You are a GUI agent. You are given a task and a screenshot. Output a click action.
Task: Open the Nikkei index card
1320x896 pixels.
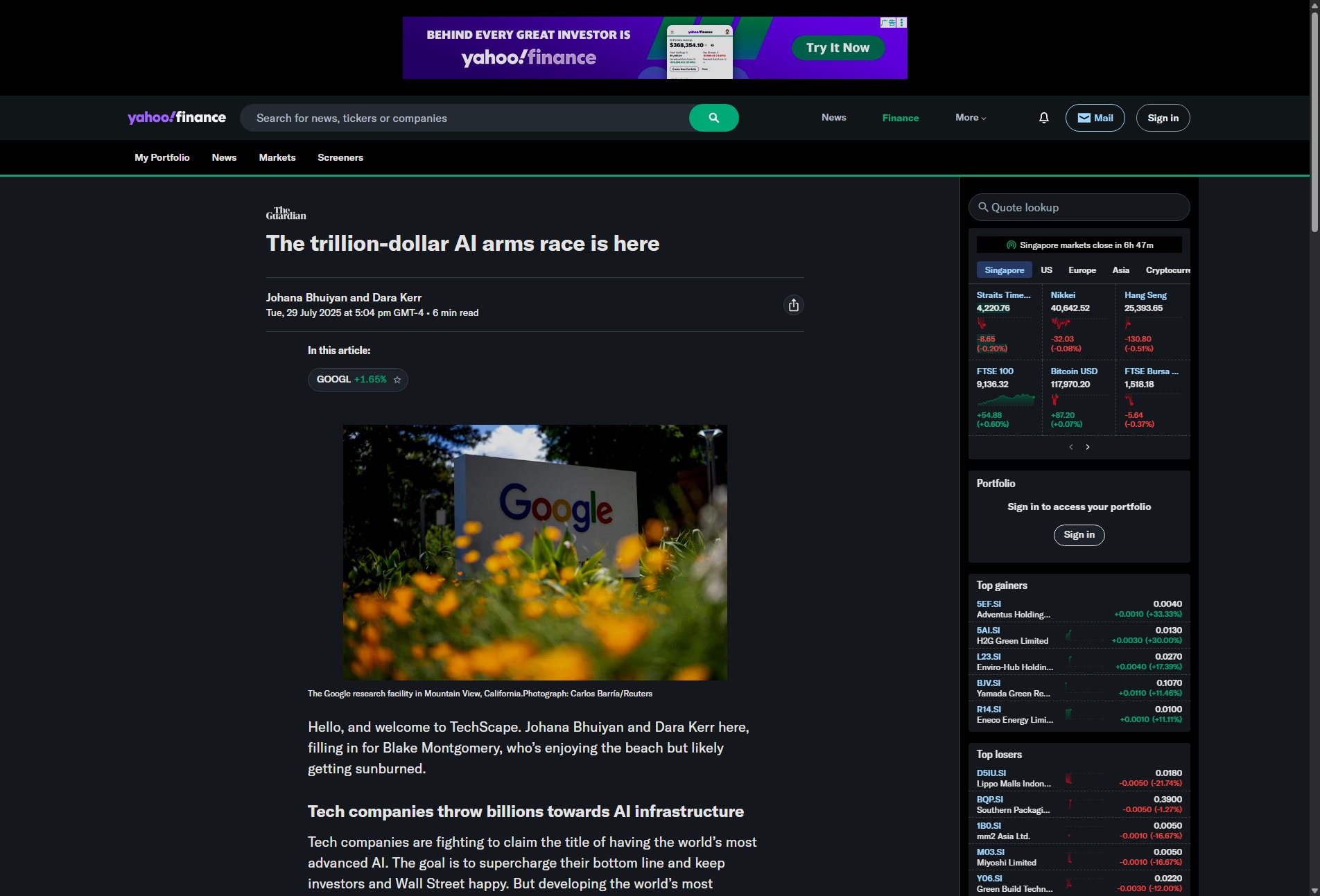[x=1079, y=322]
